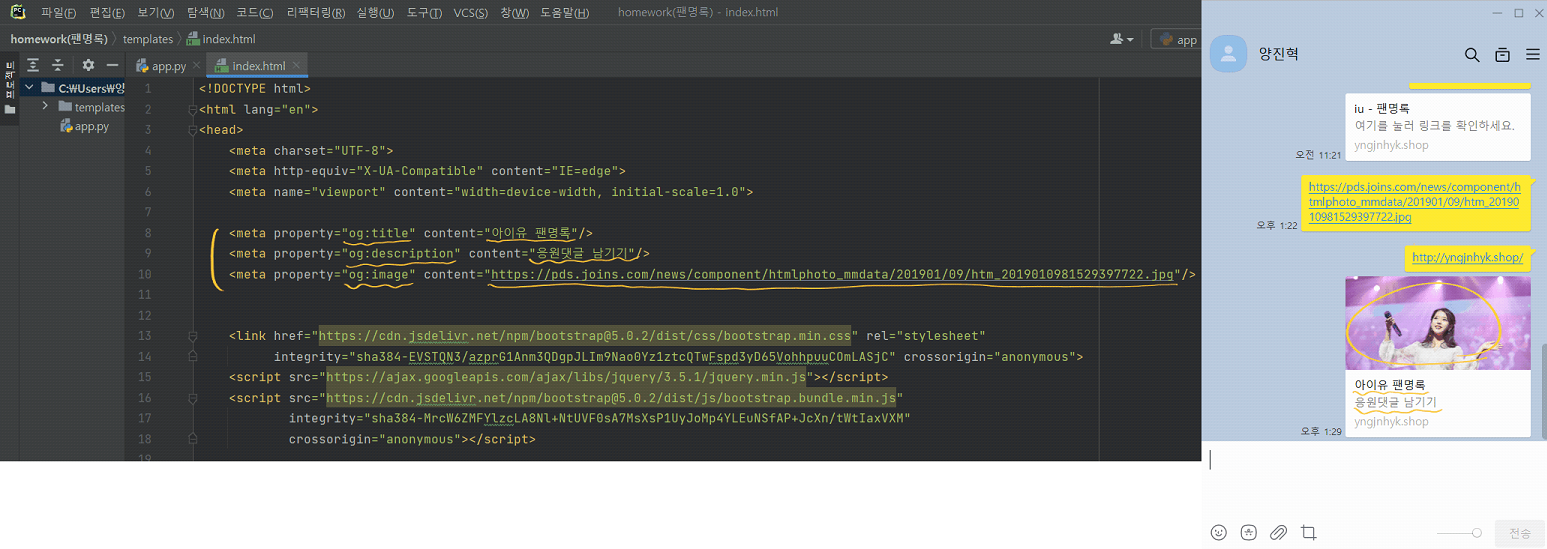Hide the project tool window
Viewport: 1547px width, 549px height.
(x=113, y=65)
